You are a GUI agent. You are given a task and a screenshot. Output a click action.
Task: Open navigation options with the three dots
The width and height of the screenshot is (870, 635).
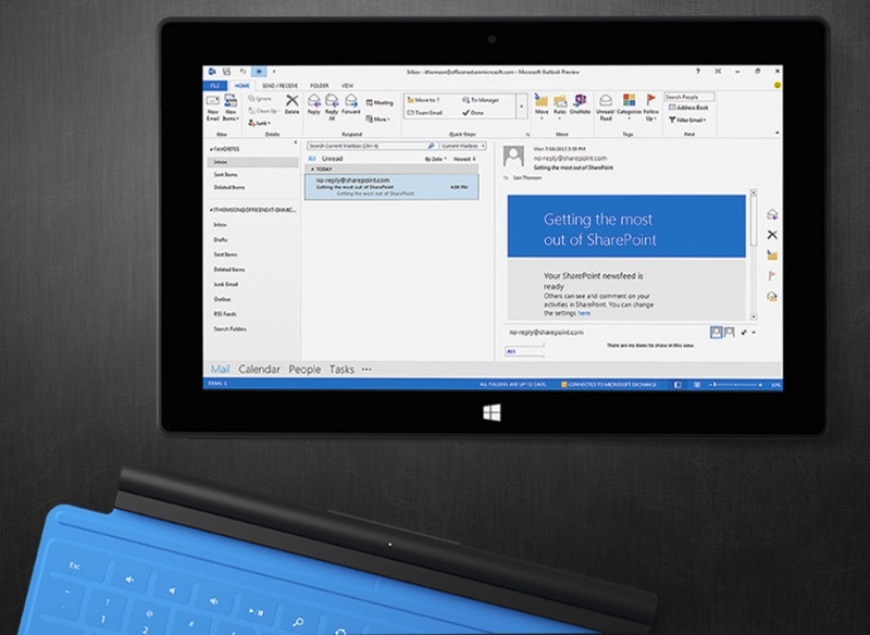[366, 369]
